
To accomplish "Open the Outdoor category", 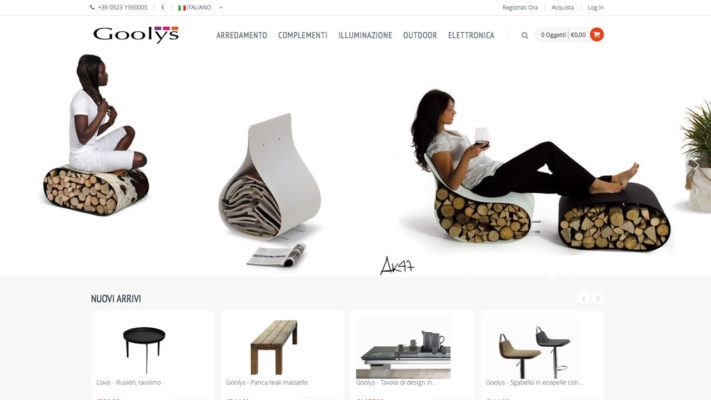I will [x=420, y=35].
